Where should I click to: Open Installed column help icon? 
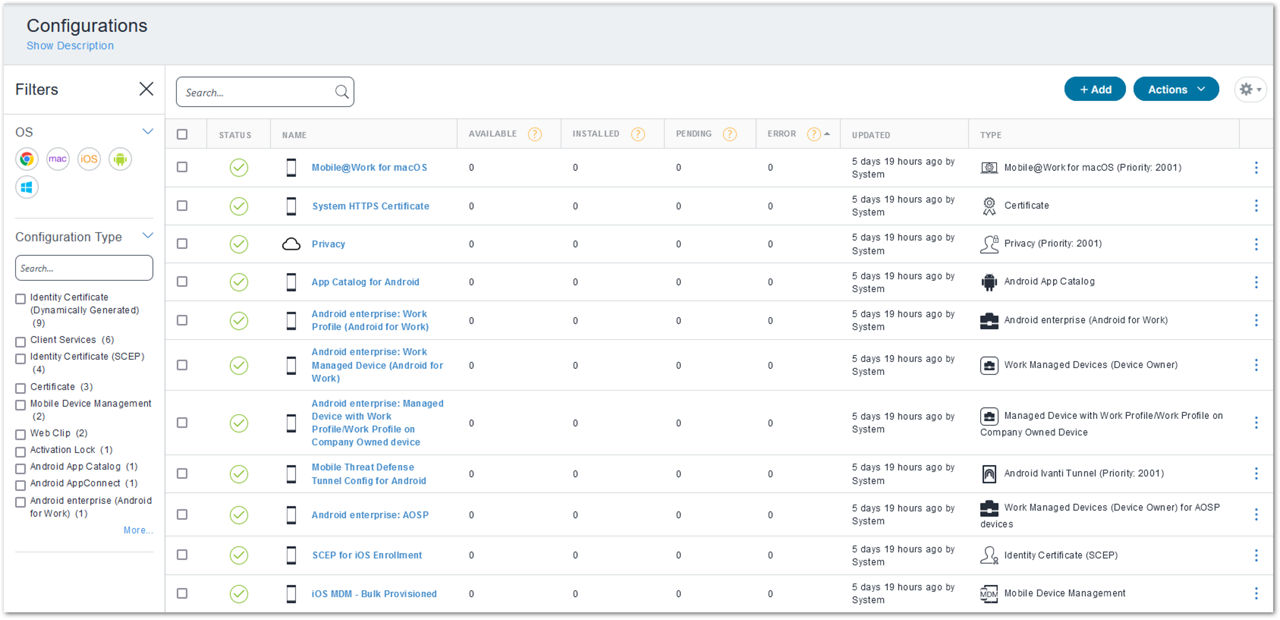[638, 134]
